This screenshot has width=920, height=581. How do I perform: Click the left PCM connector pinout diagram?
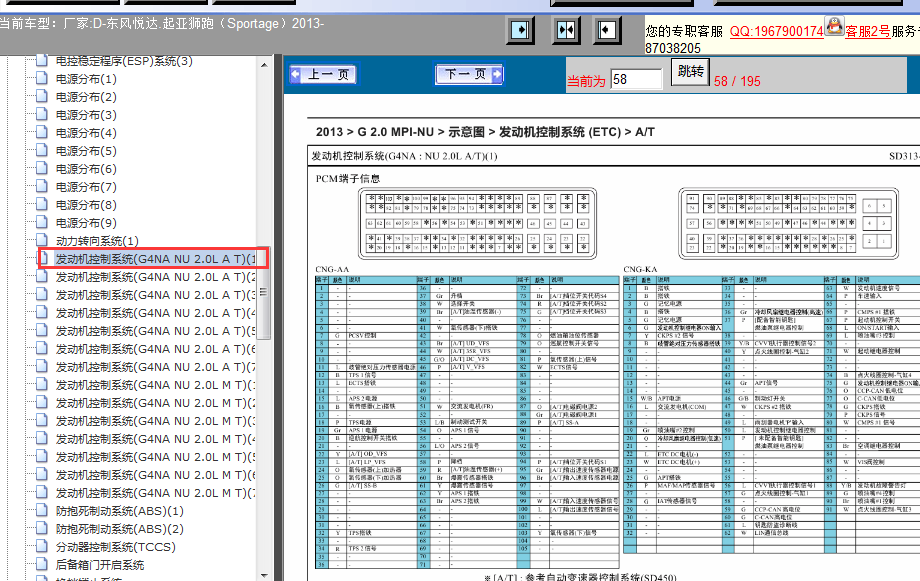(x=478, y=224)
